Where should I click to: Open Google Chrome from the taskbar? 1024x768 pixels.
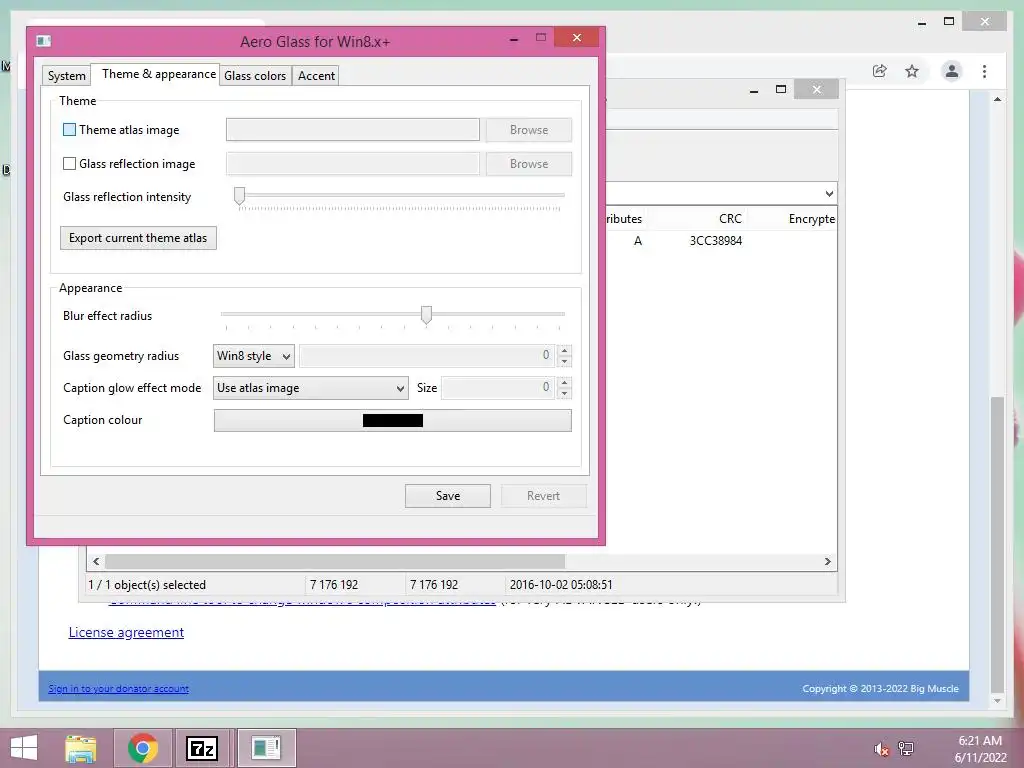[x=143, y=748]
